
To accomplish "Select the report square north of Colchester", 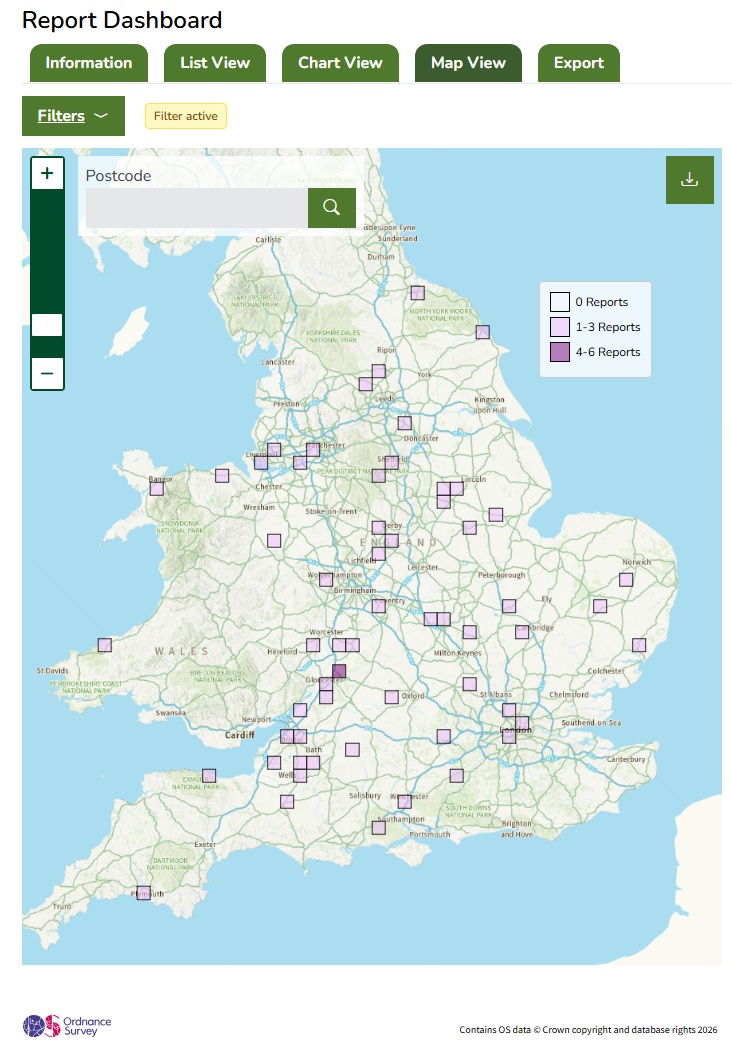I will point(639,645).
